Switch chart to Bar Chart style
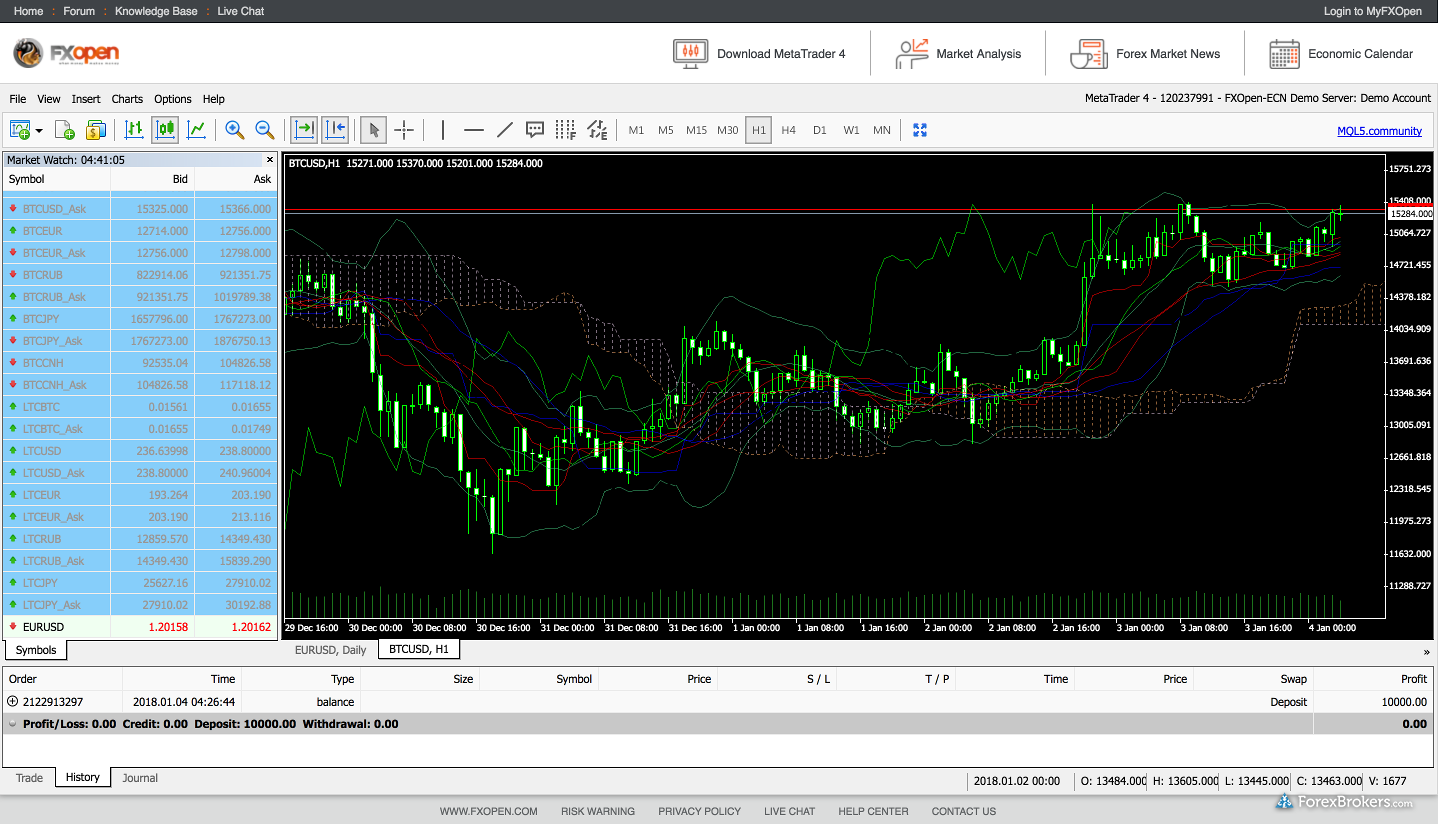This screenshot has width=1438, height=824. [x=134, y=129]
